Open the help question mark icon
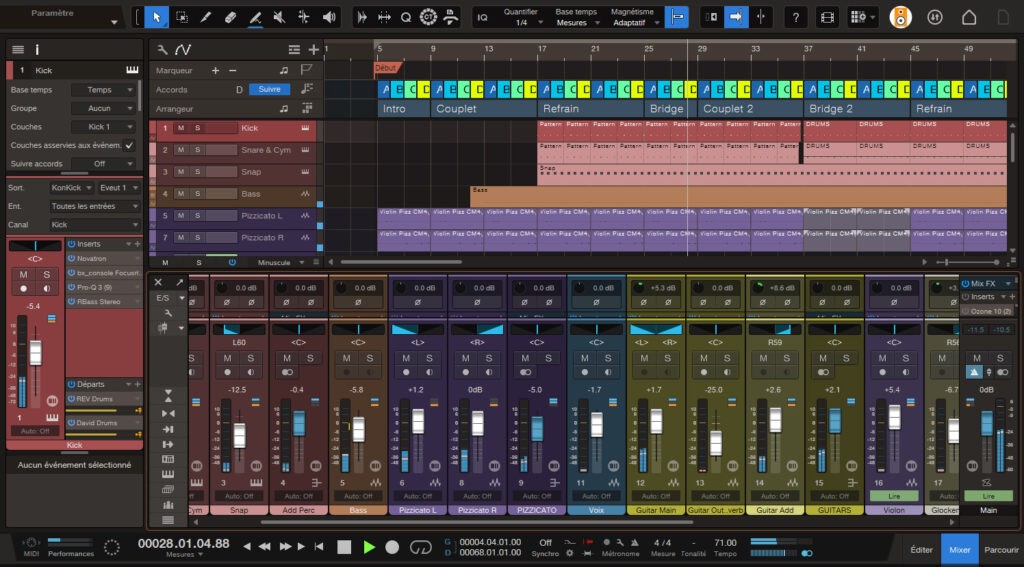 (796, 17)
